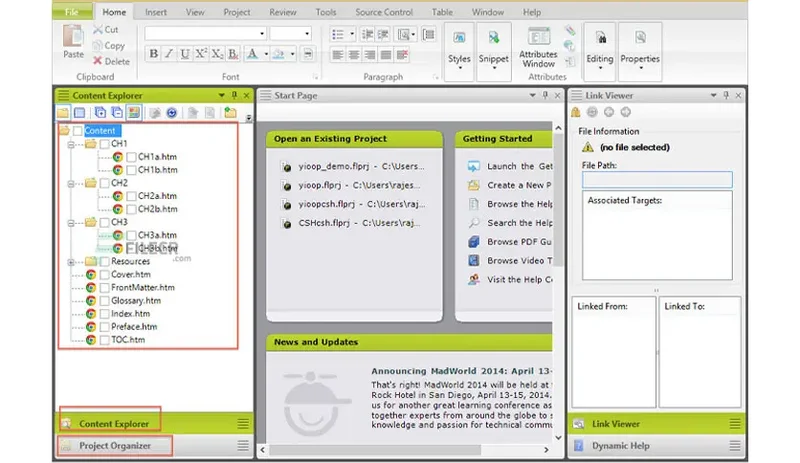Expand the Resources folder tree node
The height and width of the screenshot is (463, 800).
(71, 262)
